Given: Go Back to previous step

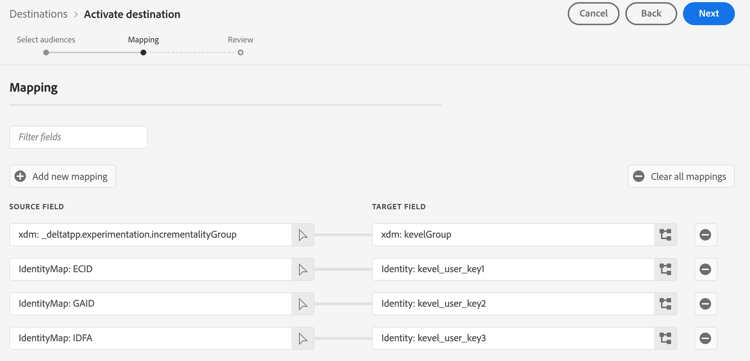Looking at the screenshot, I should pos(651,13).
